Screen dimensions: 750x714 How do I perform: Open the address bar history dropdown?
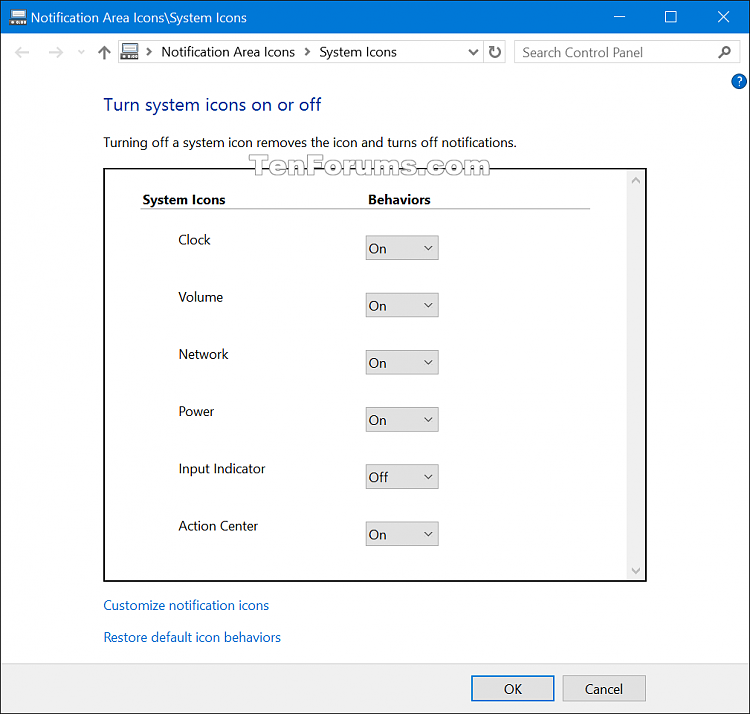(473, 52)
